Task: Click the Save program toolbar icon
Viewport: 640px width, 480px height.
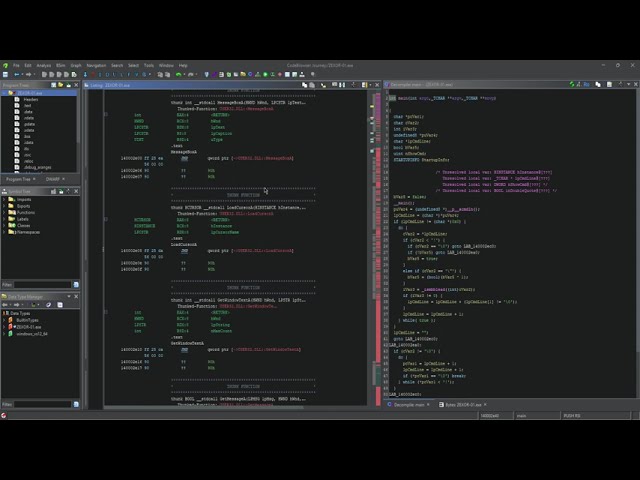Action: [x=5, y=75]
